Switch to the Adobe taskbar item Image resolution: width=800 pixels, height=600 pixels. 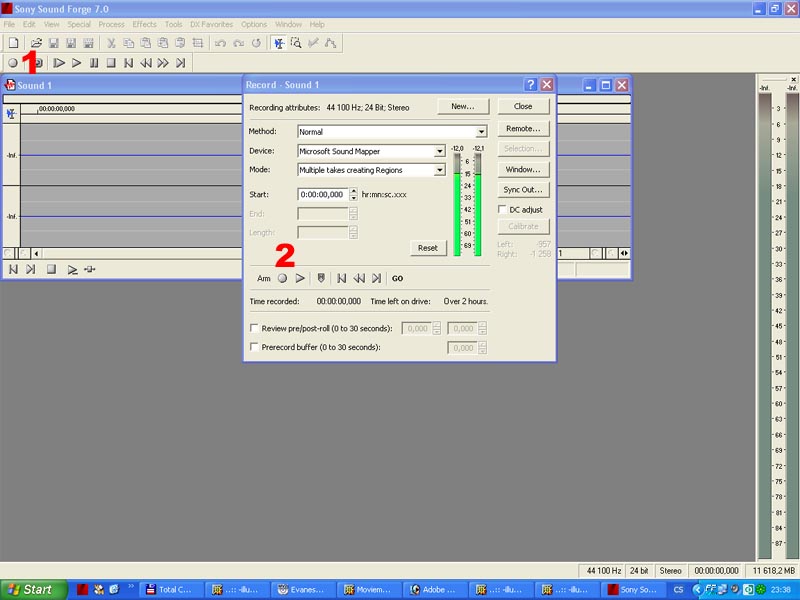(434, 589)
